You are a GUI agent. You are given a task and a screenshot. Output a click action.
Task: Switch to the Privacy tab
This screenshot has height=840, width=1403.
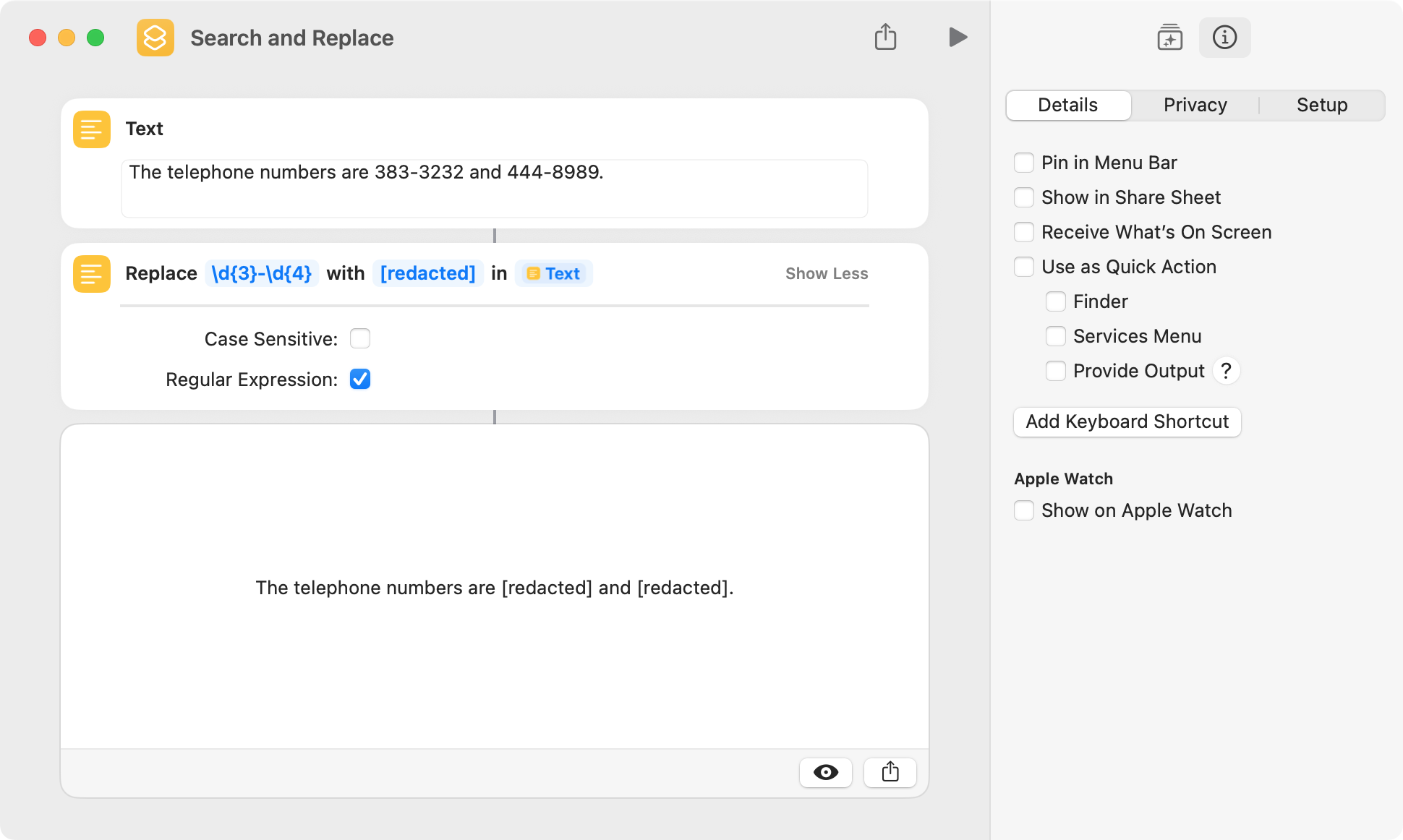[x=1195, y=106]
